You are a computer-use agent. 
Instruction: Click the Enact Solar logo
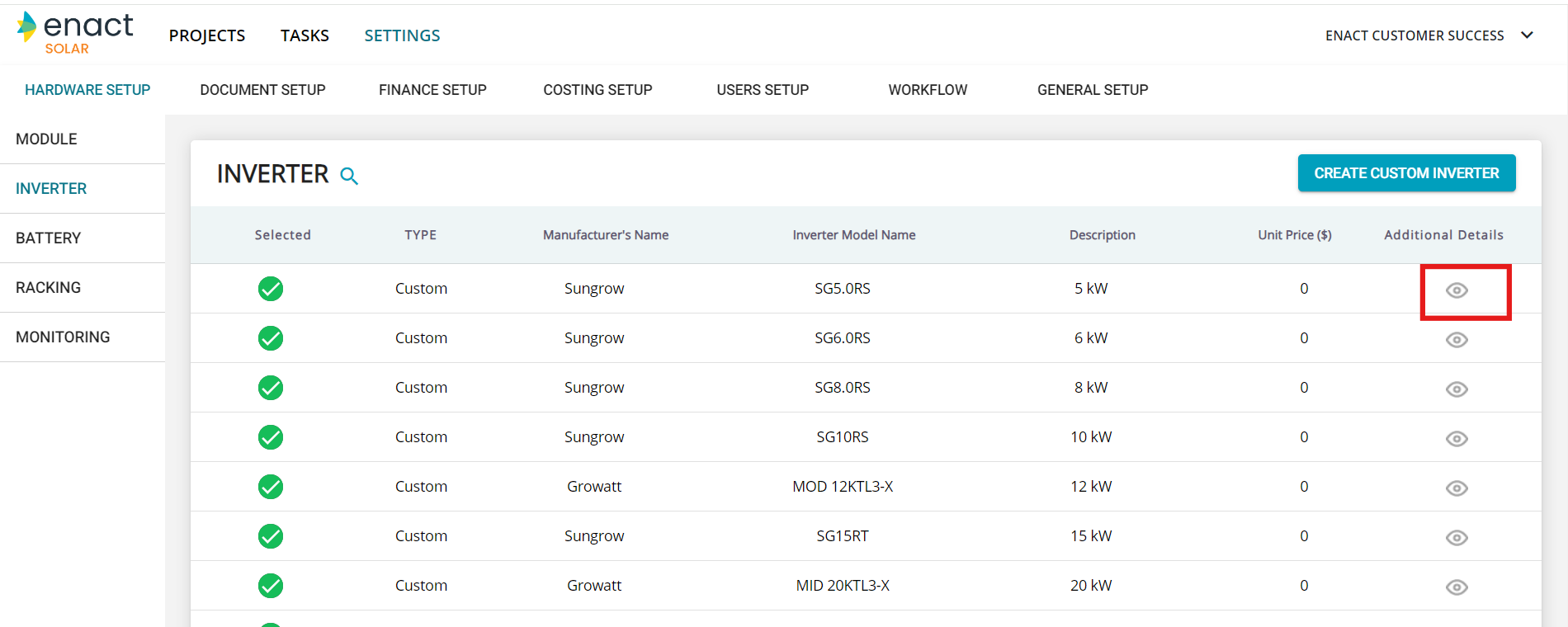pos(75,33)
